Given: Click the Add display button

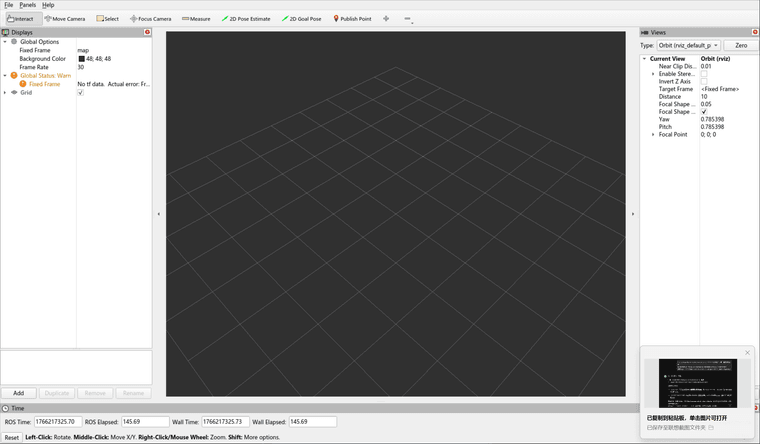Looking at the screenshot, I should 18,393.
